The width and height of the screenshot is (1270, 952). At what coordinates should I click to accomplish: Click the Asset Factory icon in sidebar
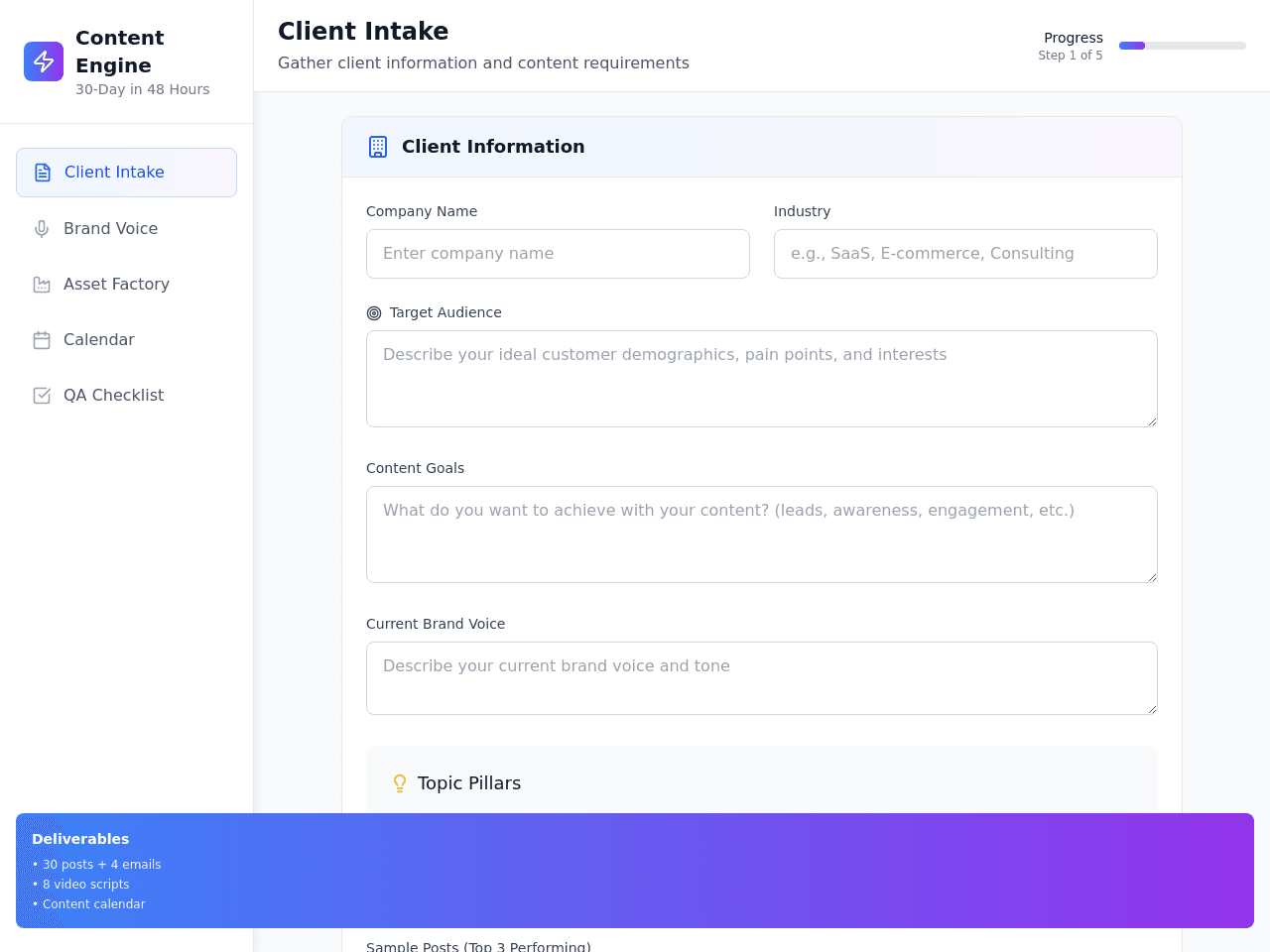[x=42, y=285]
